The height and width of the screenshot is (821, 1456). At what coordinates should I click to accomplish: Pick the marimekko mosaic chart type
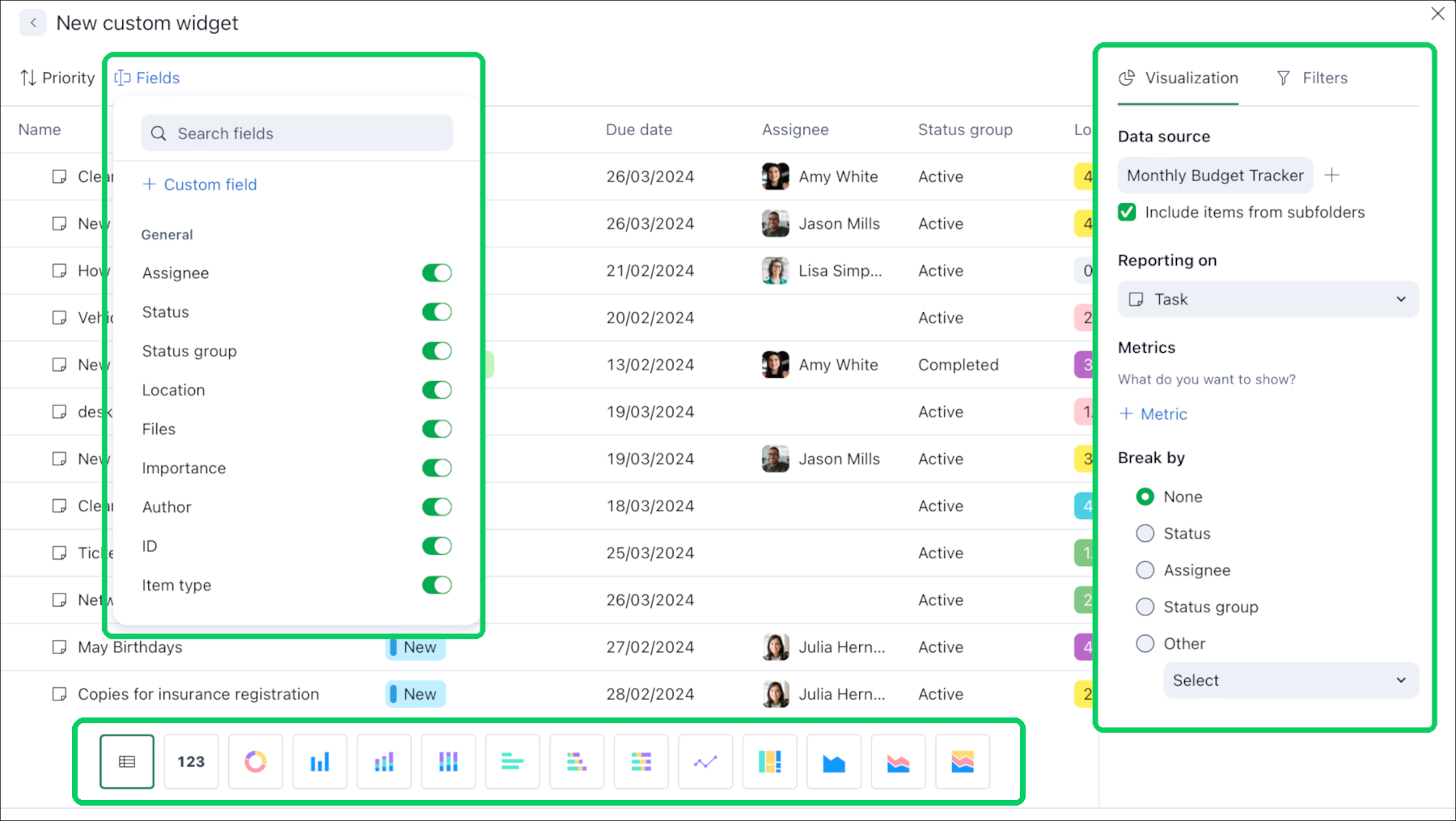pyautogui.click(x=770, y=761)
